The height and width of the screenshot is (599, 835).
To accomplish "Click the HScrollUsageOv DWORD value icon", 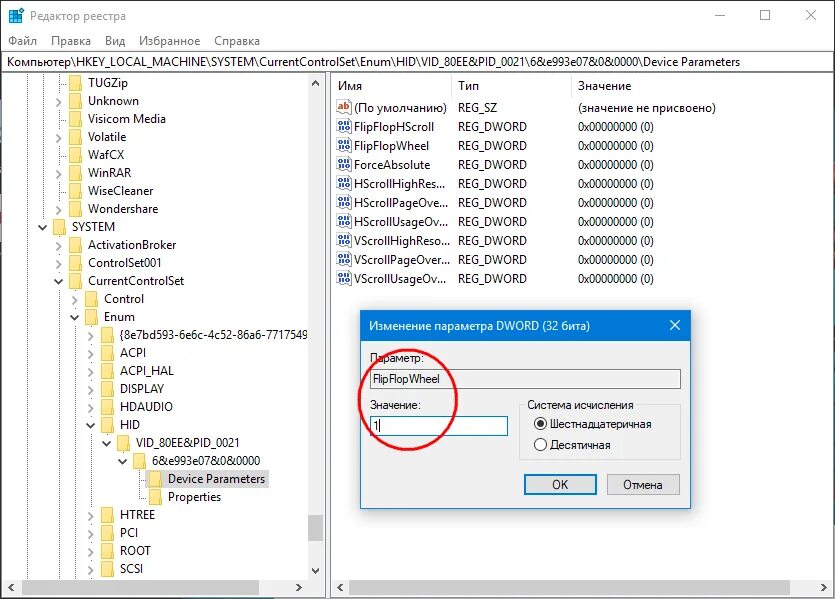I will pyautogui.click(x=343, y=221).
